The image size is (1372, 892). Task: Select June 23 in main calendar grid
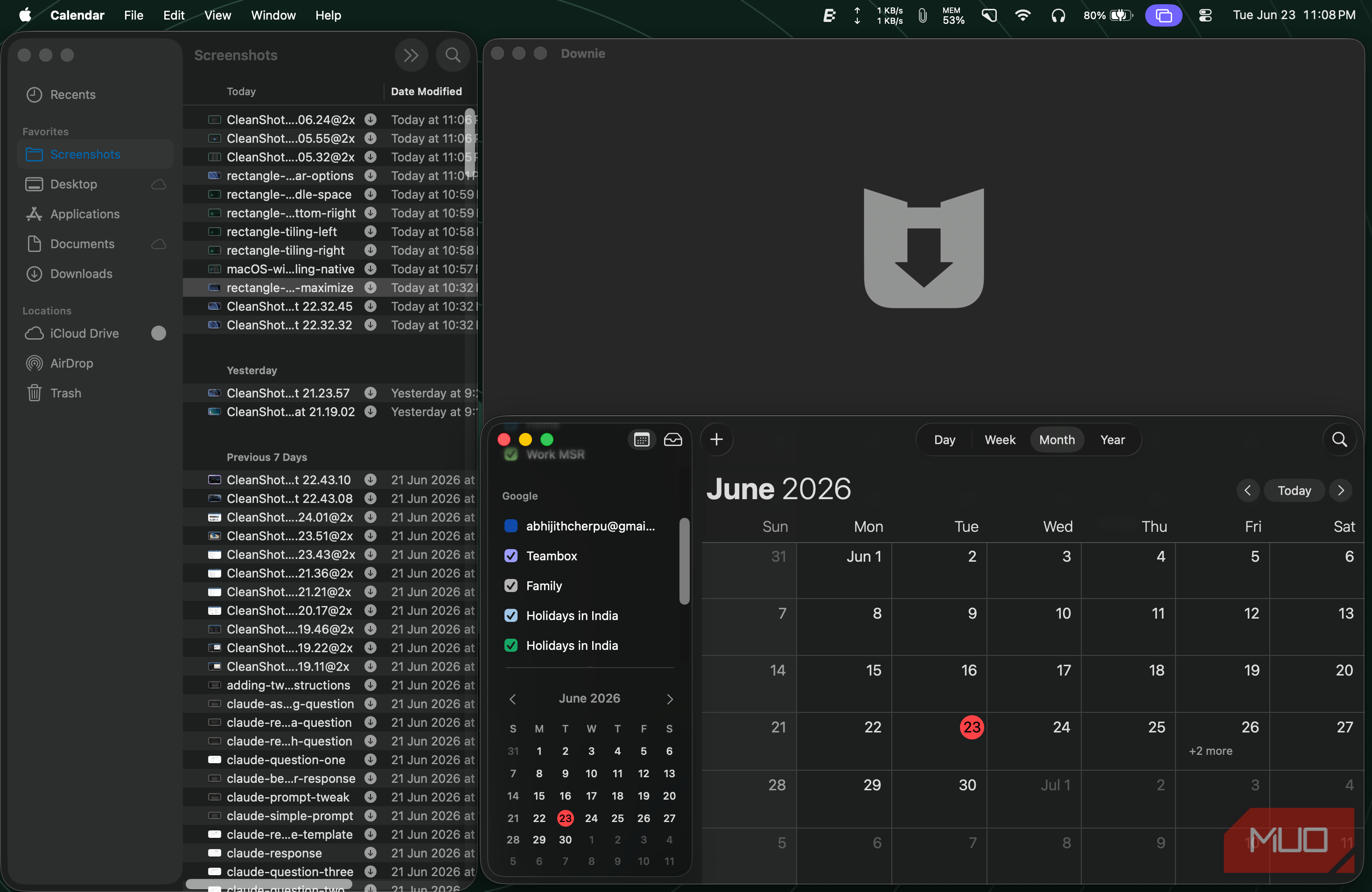click(x=971, y=727)
